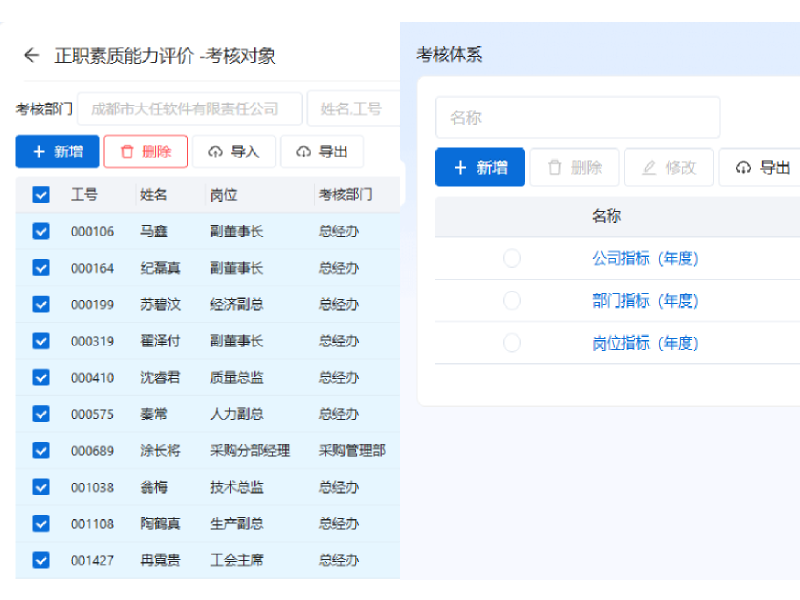
Task: Click the 采购分部经理 position cell
Action: pos(250,451)
